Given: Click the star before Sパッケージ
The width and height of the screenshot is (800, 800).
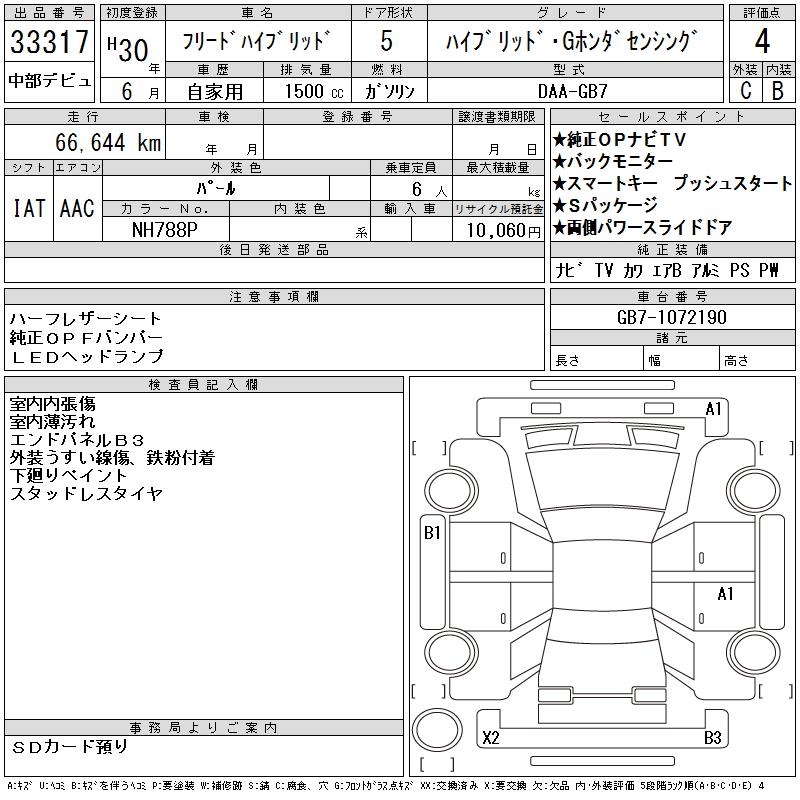Looking at the screenshot, I should pos(559,205).
